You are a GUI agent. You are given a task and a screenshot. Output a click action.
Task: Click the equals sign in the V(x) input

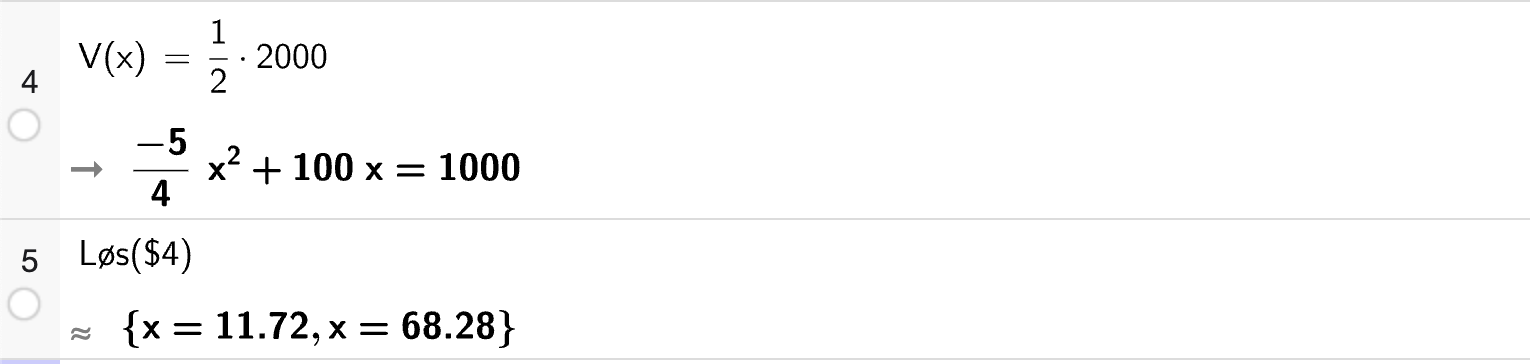pyautogui.click(x=176, y=60)
